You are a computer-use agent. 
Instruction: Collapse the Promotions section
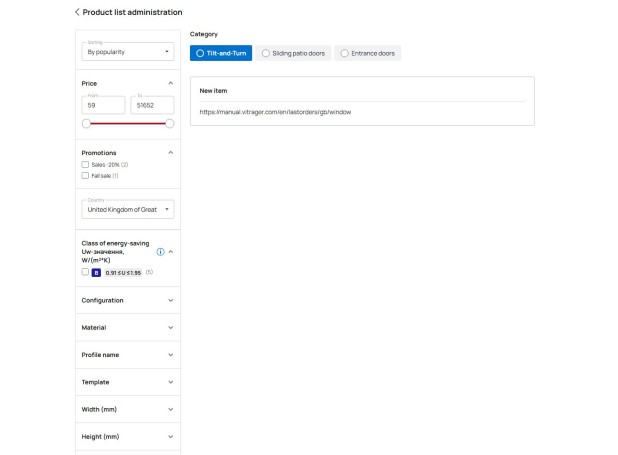[170, 153]
